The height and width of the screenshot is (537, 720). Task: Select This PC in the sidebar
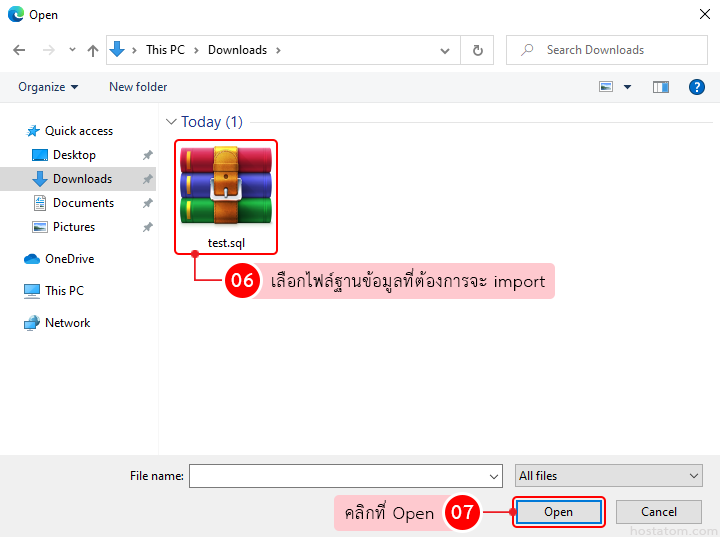64,291
